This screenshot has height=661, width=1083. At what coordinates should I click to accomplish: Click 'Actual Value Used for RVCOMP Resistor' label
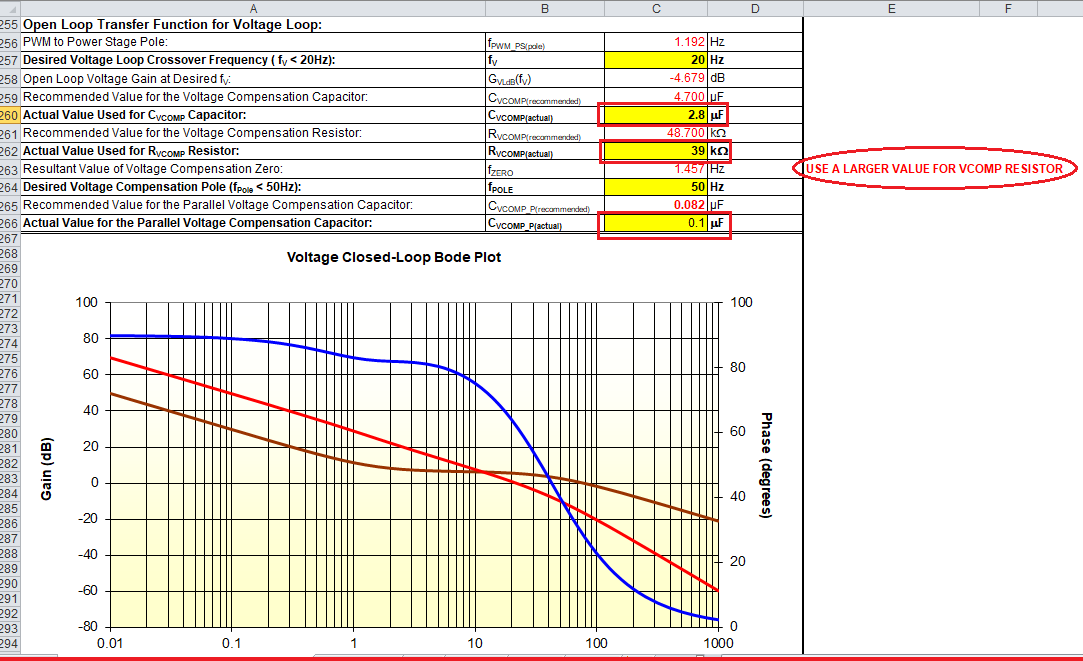click(x=131, y=151)
